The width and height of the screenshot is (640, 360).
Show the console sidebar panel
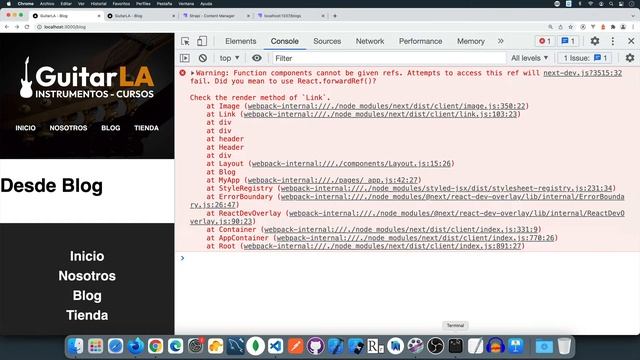click(185, 58)
